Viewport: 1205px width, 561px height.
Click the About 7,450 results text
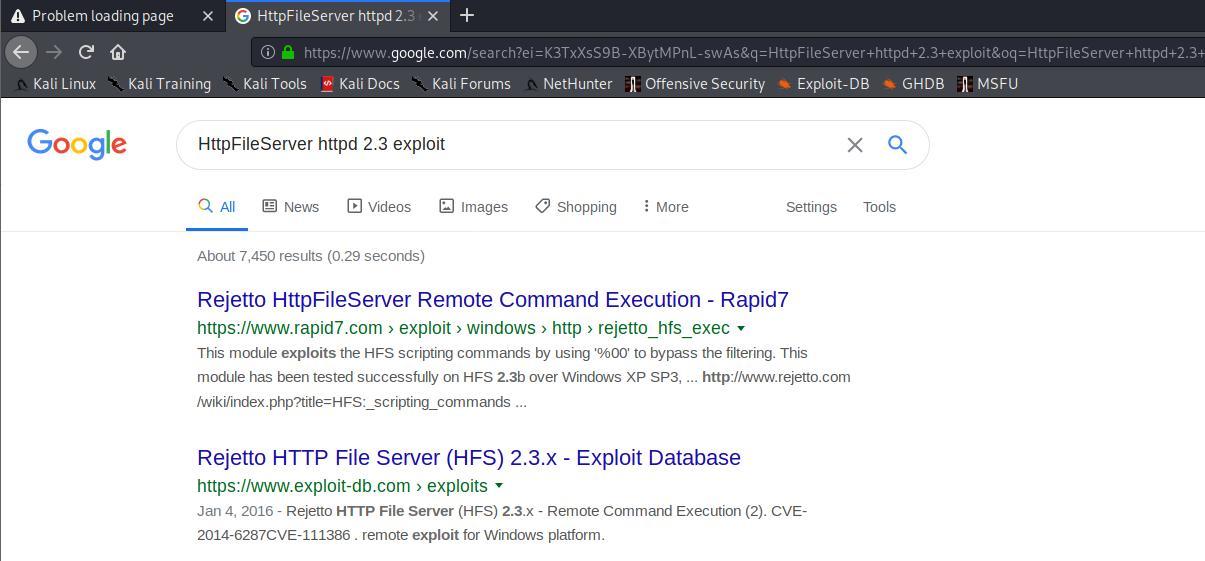(311, 256)
